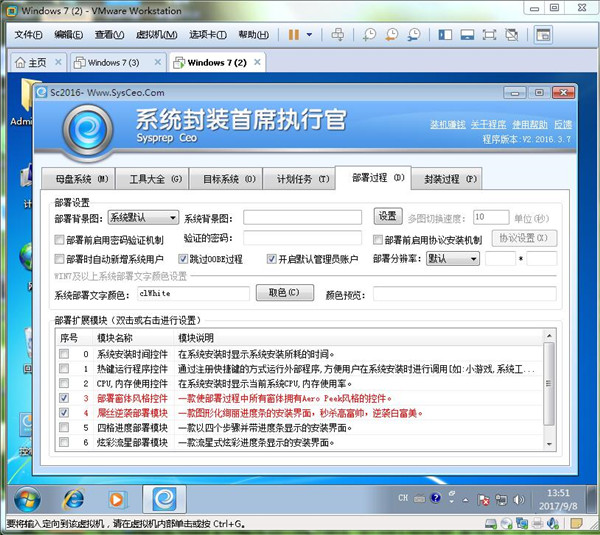Open VMware 虚拟机(M) menu

pyautogui.click(x=157, y=35)
